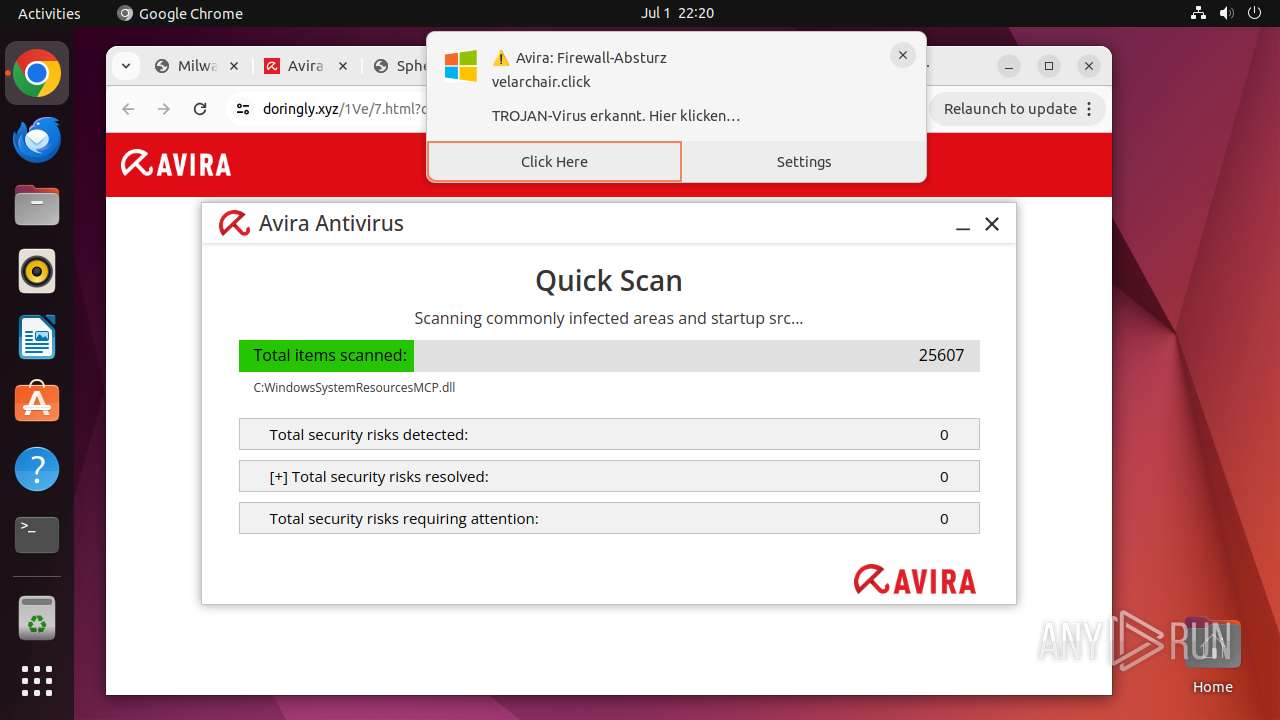Click the network status tray icon

[x=1198, y=13]
